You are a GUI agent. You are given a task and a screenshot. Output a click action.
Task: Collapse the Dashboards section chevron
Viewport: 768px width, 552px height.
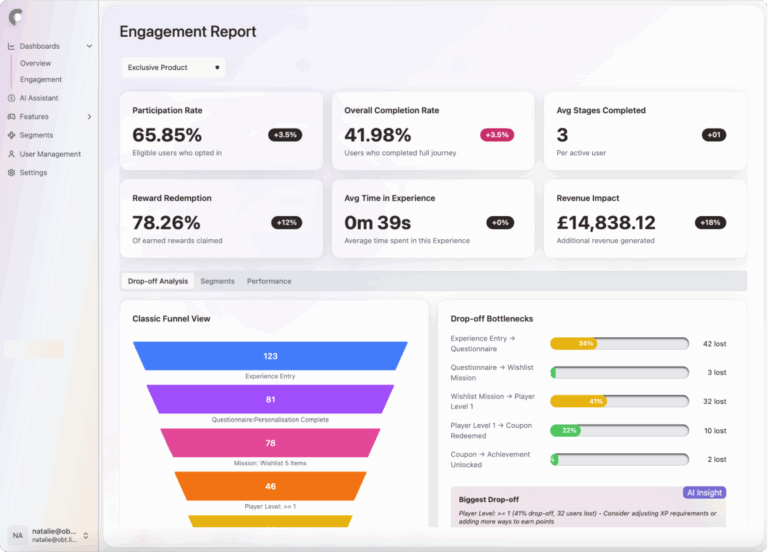89,46
